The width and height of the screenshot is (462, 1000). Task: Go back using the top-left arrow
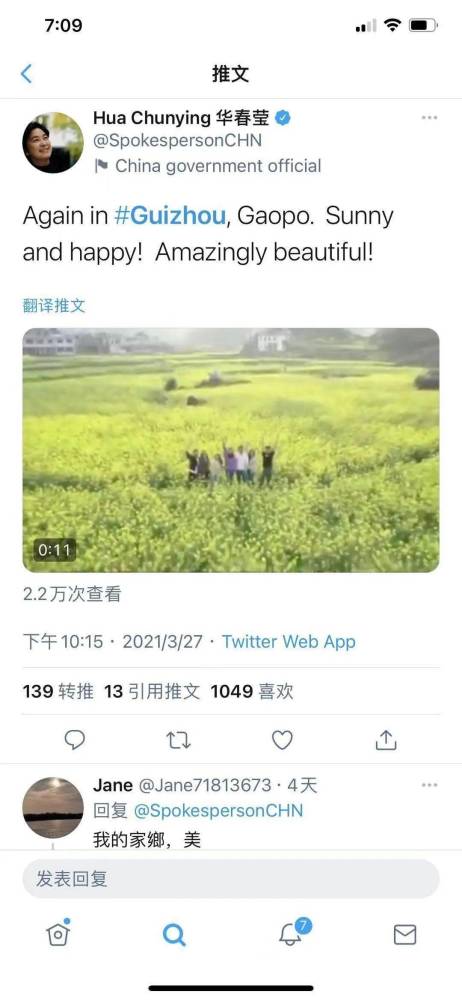click(26, 74)
